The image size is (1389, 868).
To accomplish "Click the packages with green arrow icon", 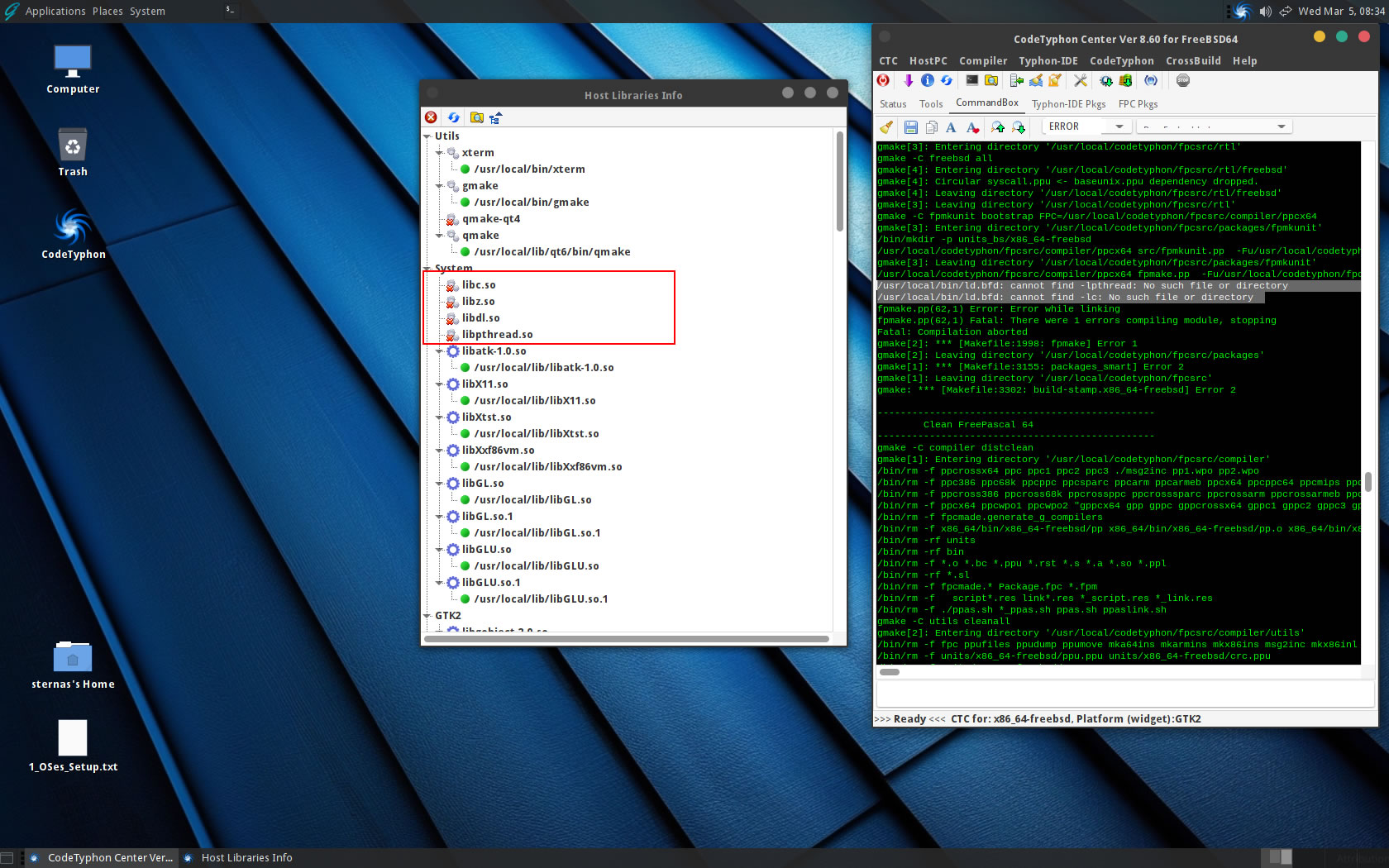I will [1125, 80].
